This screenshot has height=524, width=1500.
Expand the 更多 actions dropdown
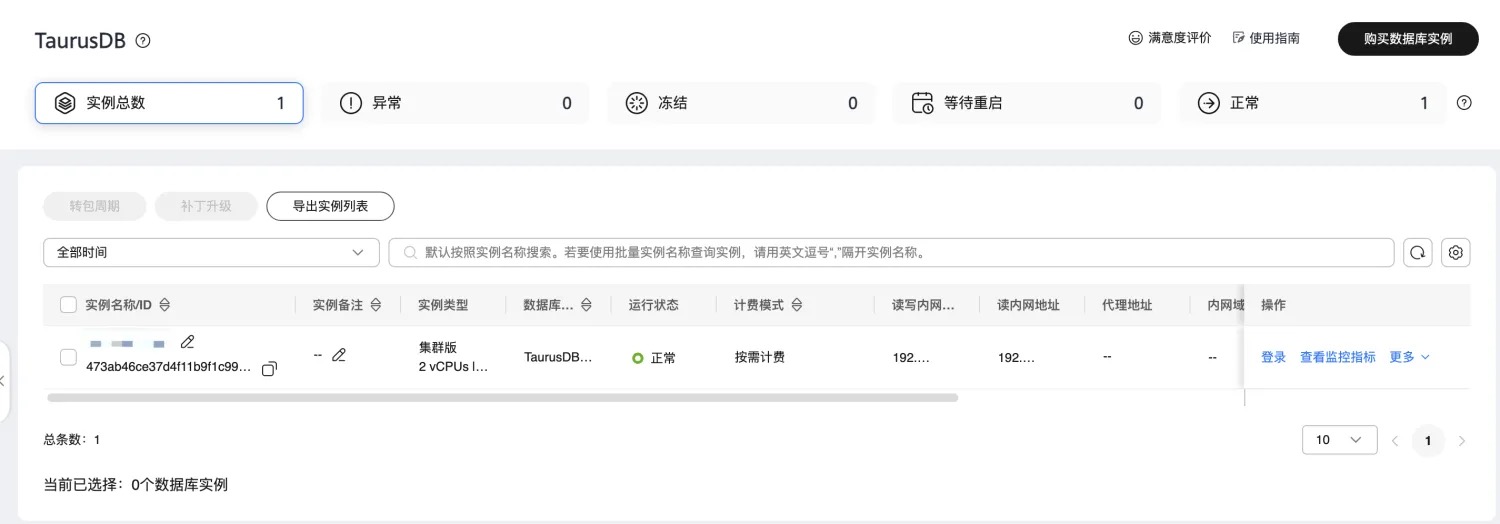point(1409,357)
